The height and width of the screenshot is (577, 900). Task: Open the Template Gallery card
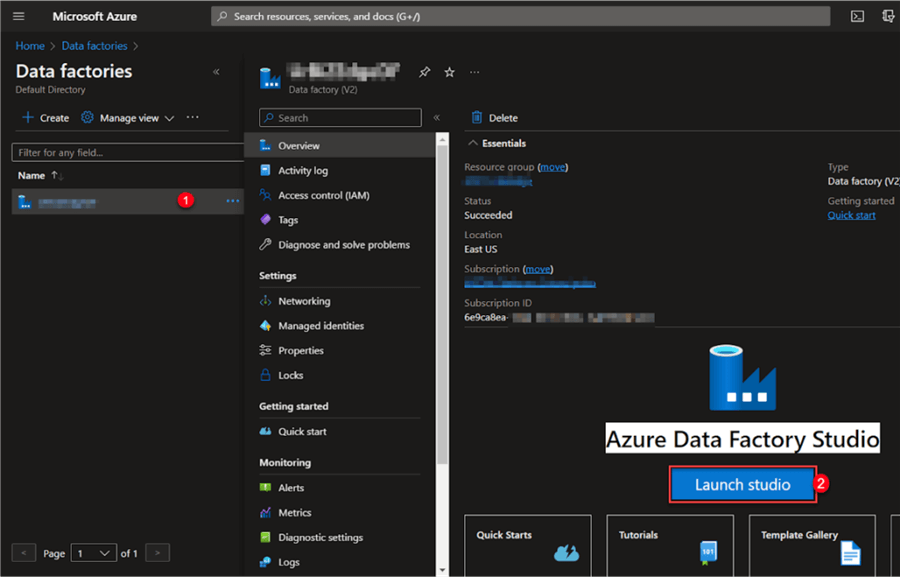[812, 545]
